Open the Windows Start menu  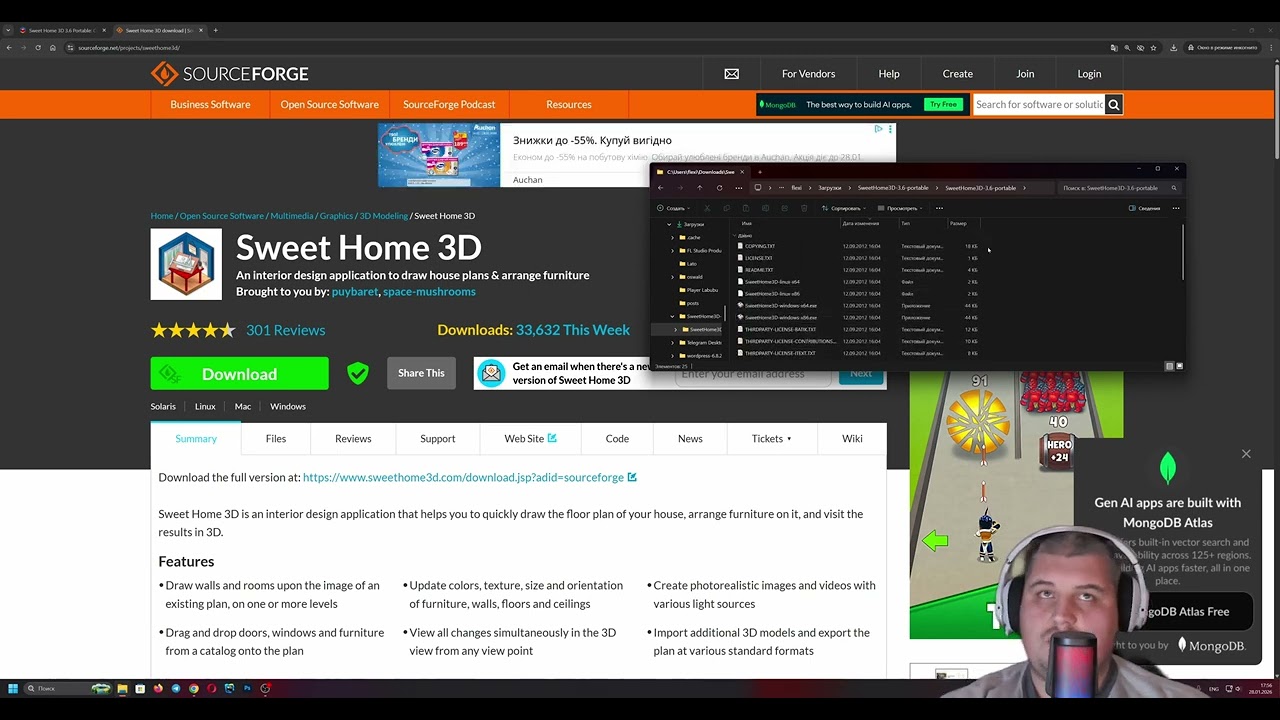(13, 689)
